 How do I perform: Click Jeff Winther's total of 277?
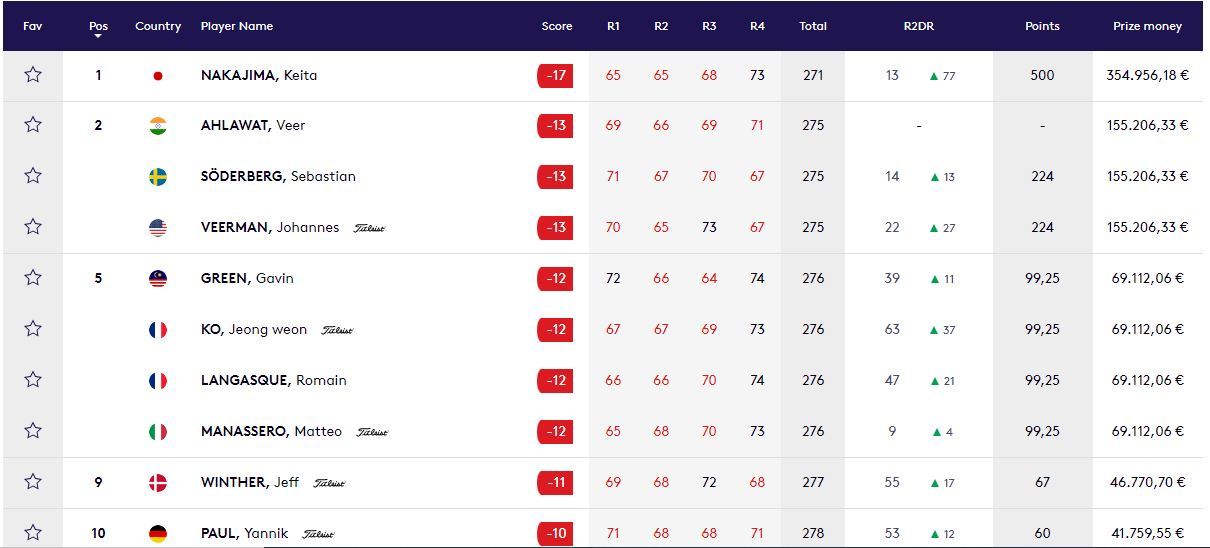tap(813, 482)
